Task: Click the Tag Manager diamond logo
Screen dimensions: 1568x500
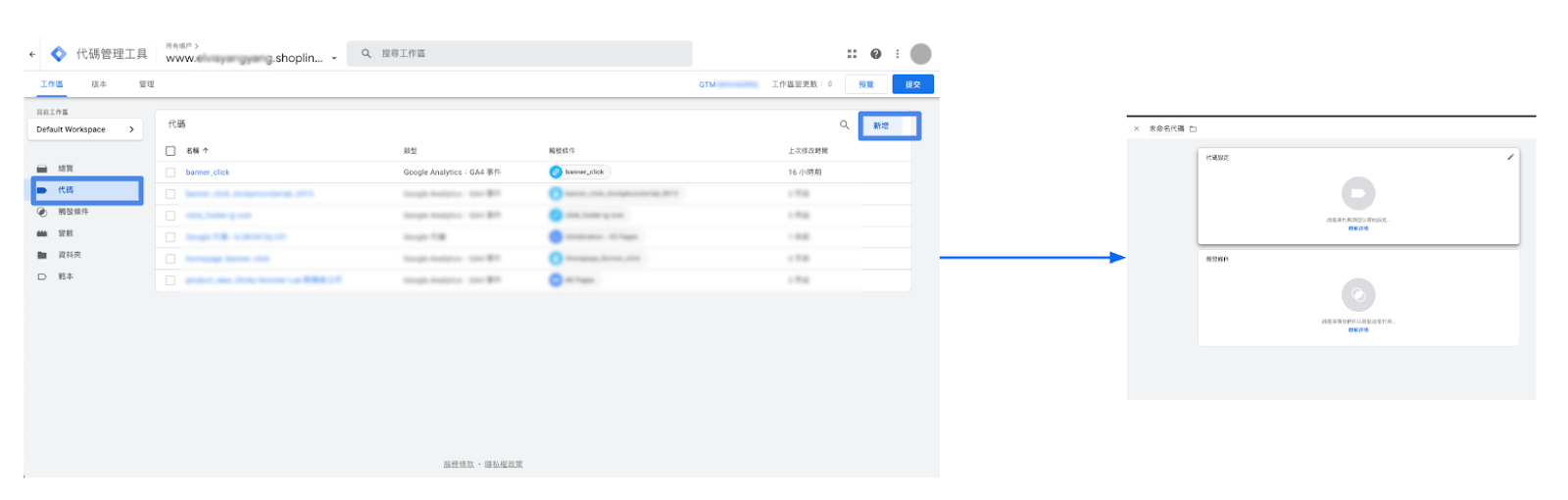Action: pyautogui.click(x=59, y=54)
